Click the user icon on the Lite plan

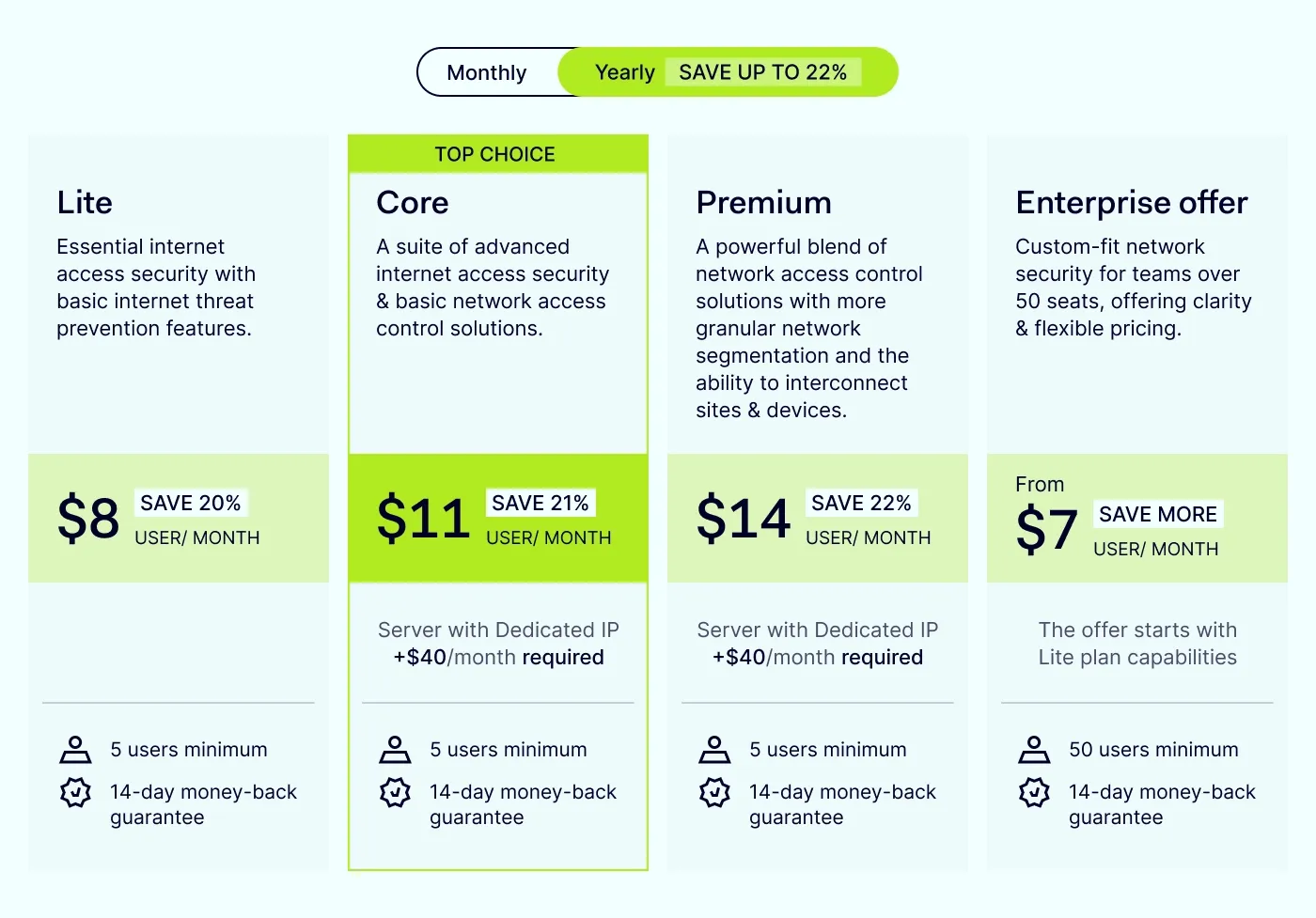tap(75, 749)
